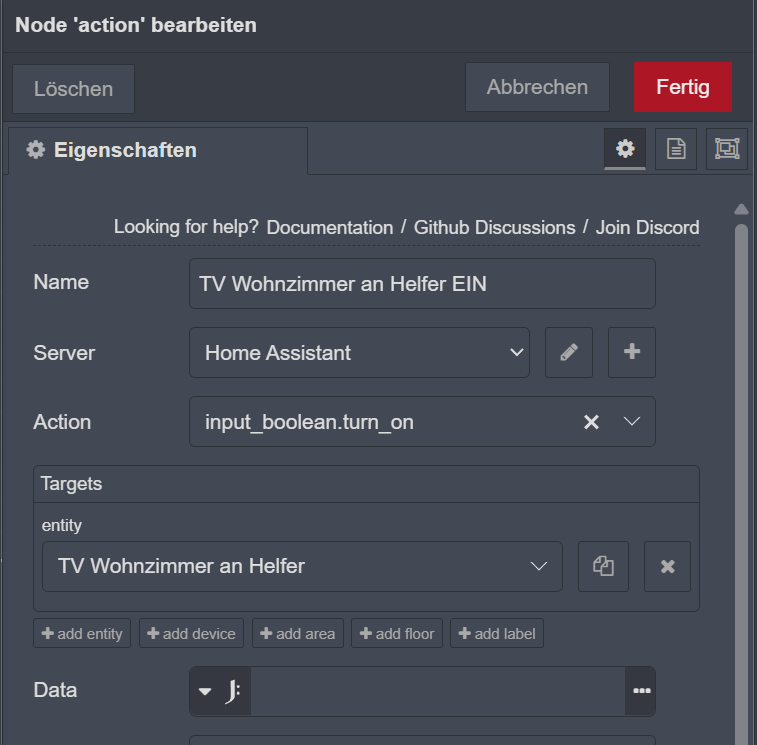The height and width of the screenshot is (745, 757).
Task: Remove the TV Wohnzimmer an Helfer entity
Action: tap(667, 566)
